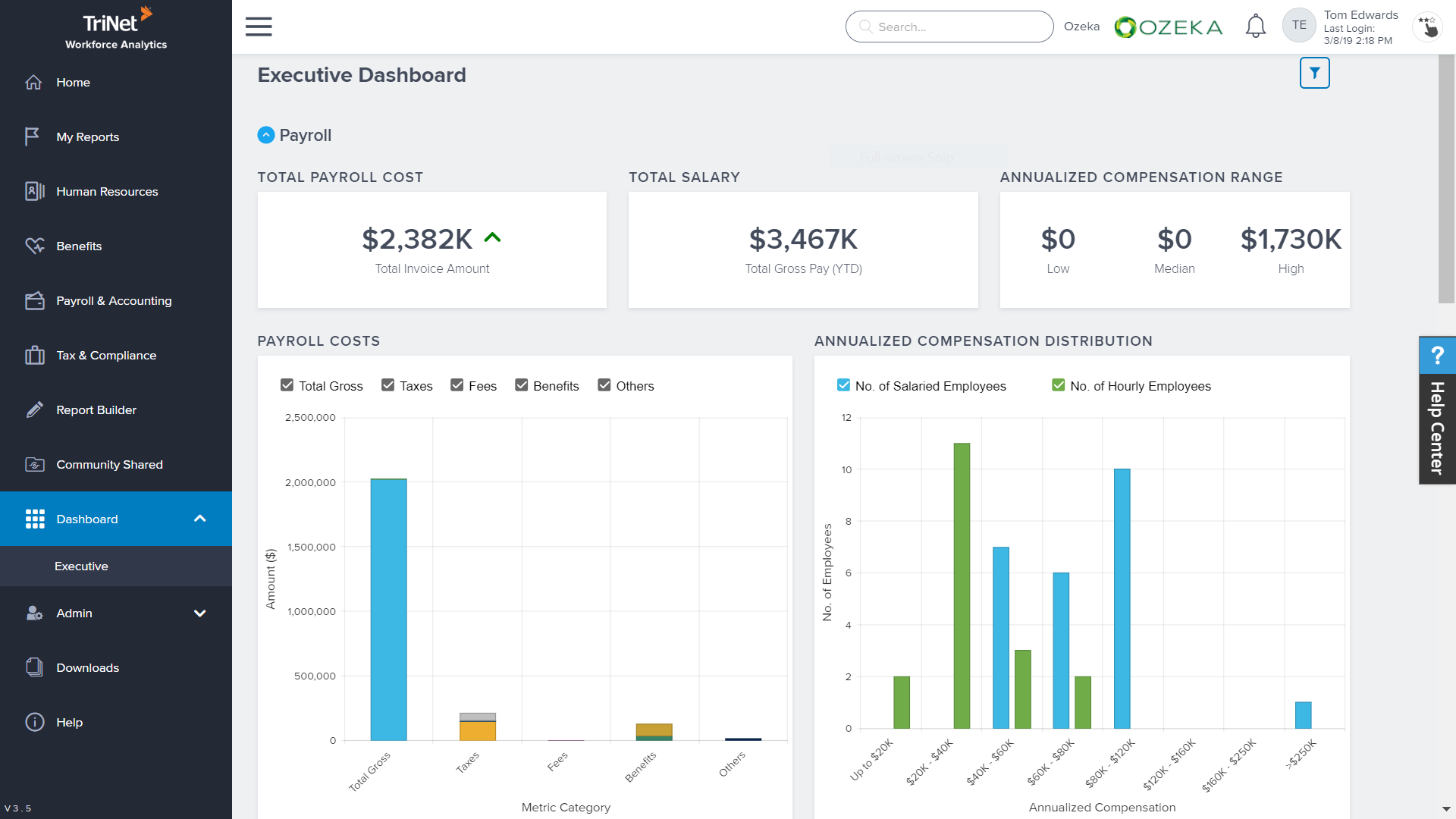Viewport: 1456px width, 819px height.
Task: Open Human Resources in sidebar
Action: click(107, 192)
